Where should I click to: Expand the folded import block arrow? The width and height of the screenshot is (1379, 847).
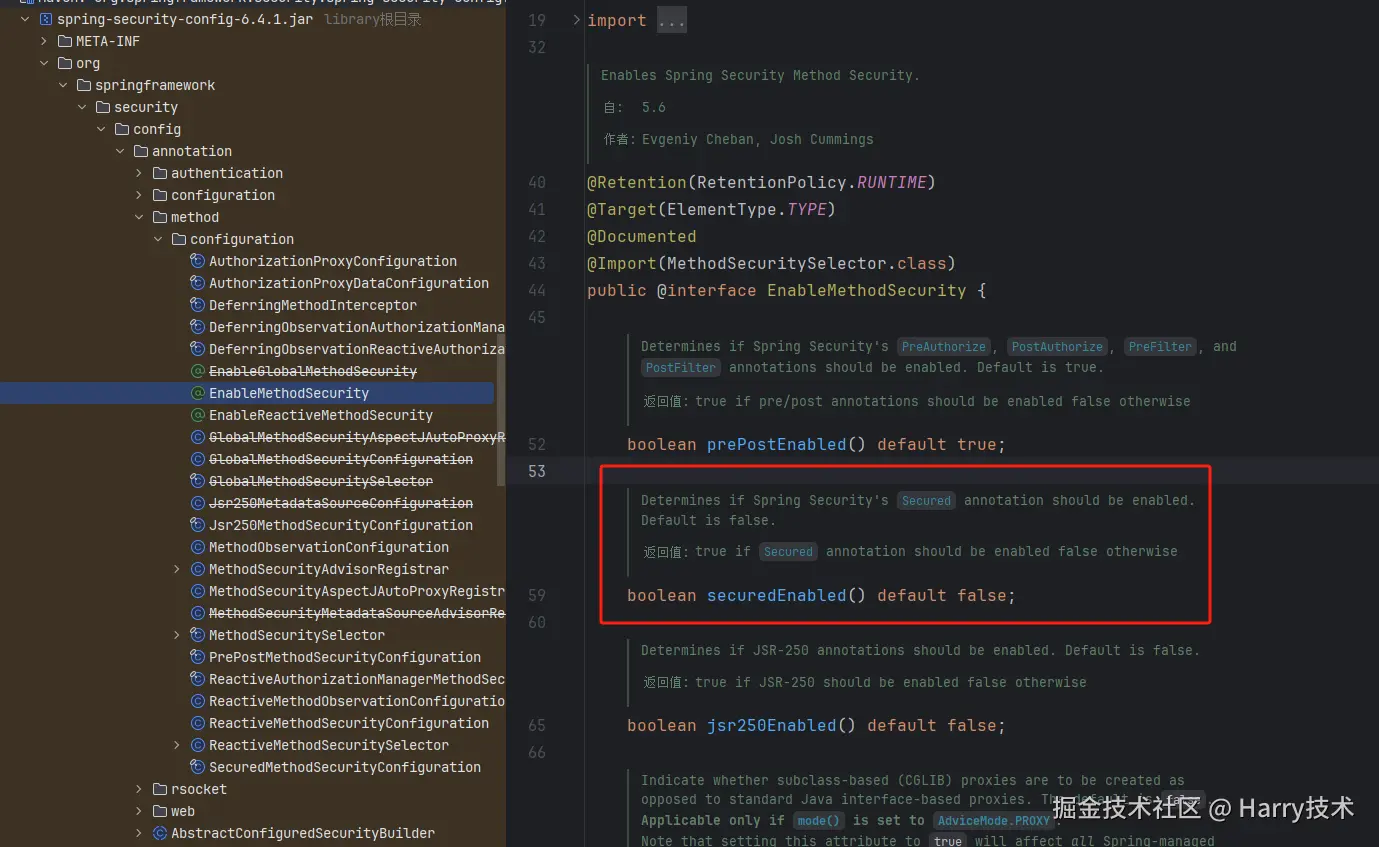[x=576, y=20]
